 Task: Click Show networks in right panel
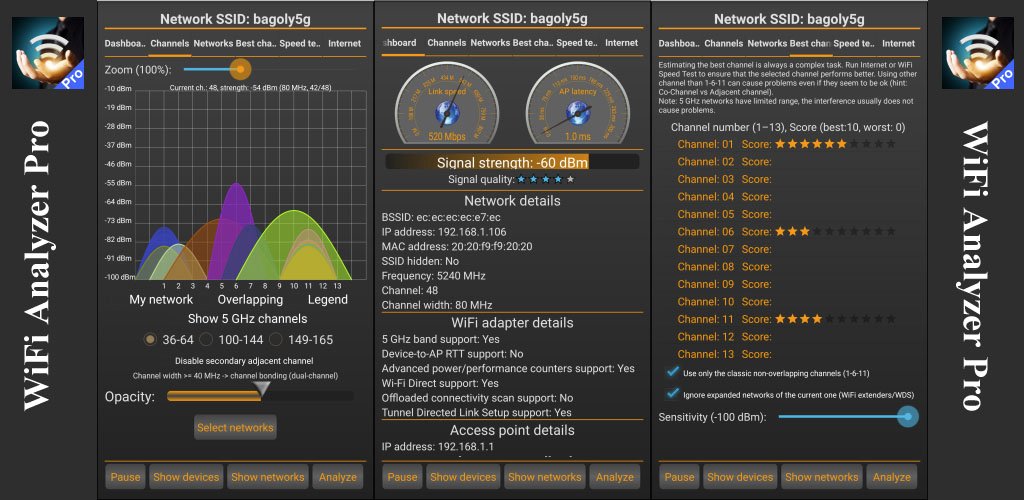click(822, 477)
